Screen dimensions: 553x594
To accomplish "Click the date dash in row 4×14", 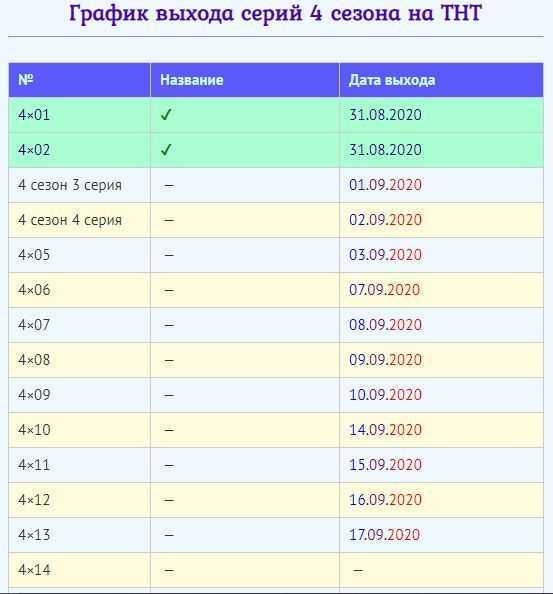I will tap(358, 570).
